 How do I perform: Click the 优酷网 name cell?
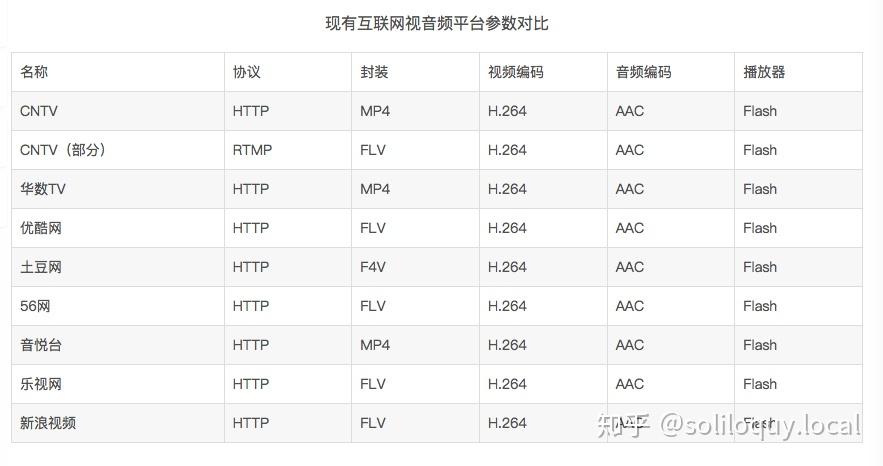(x=41, y=228)
